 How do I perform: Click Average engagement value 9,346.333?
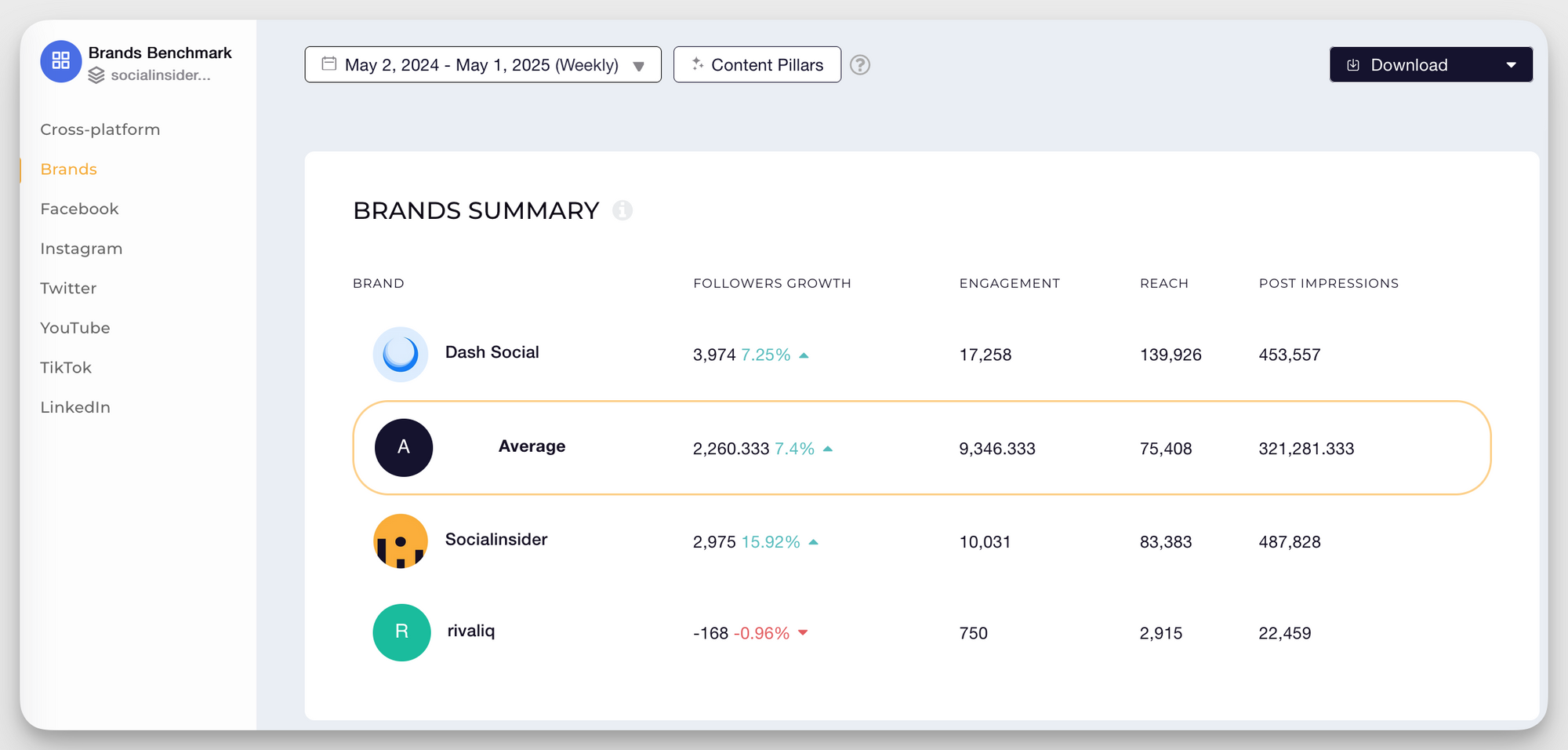click(x=997, y=449)
